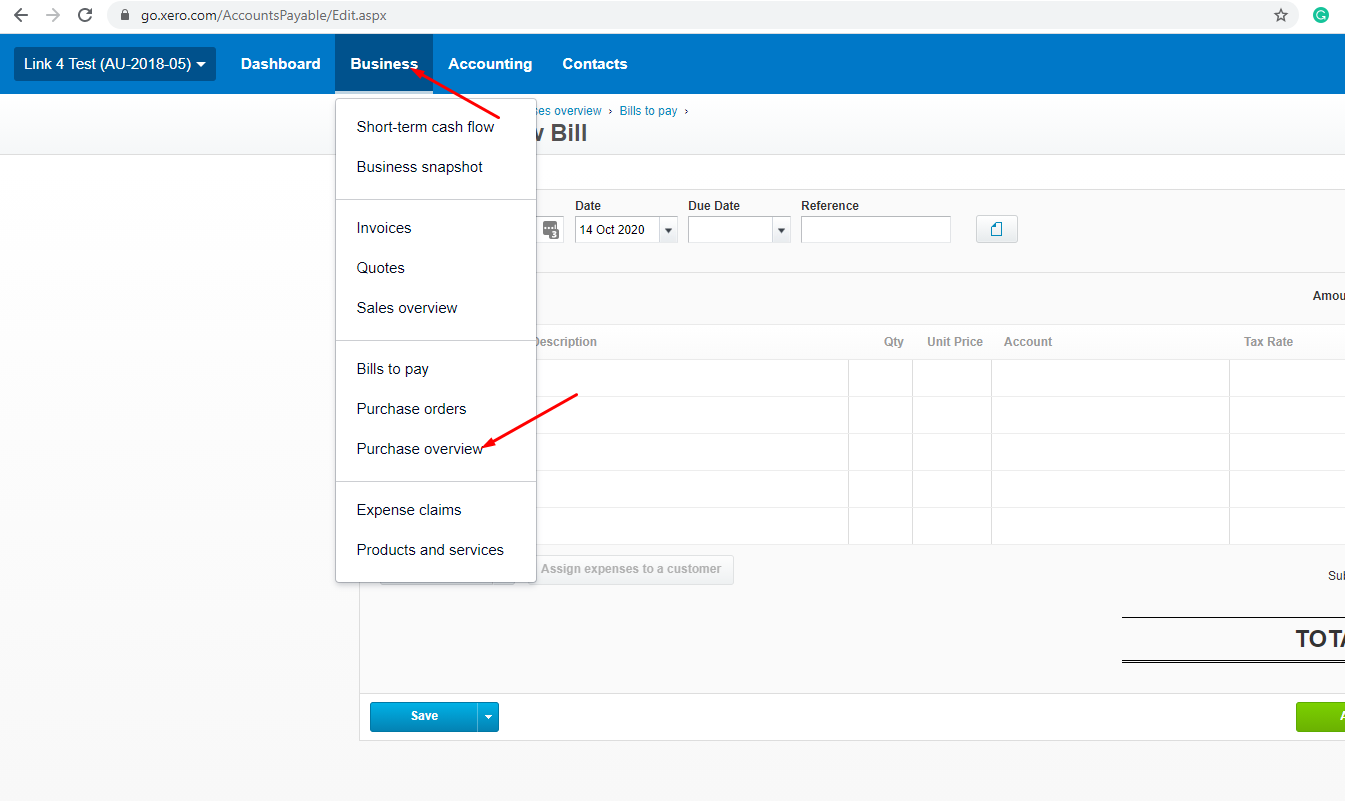Choose Business snapshot from the menu
Screen dimensions: 1345x801
point(420,167)
